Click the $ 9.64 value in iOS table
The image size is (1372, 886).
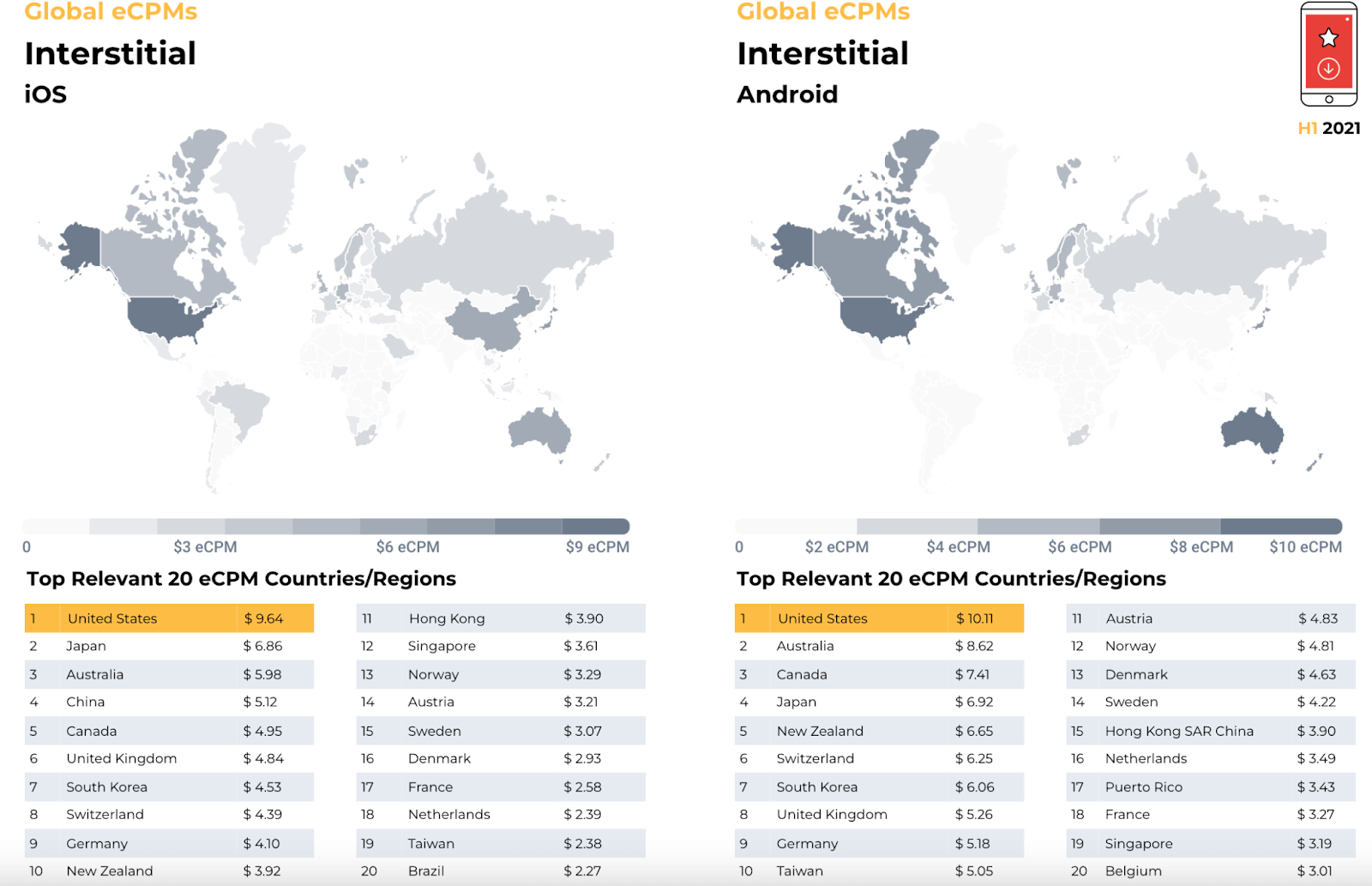pyautogui.click(x=263, y=618)
